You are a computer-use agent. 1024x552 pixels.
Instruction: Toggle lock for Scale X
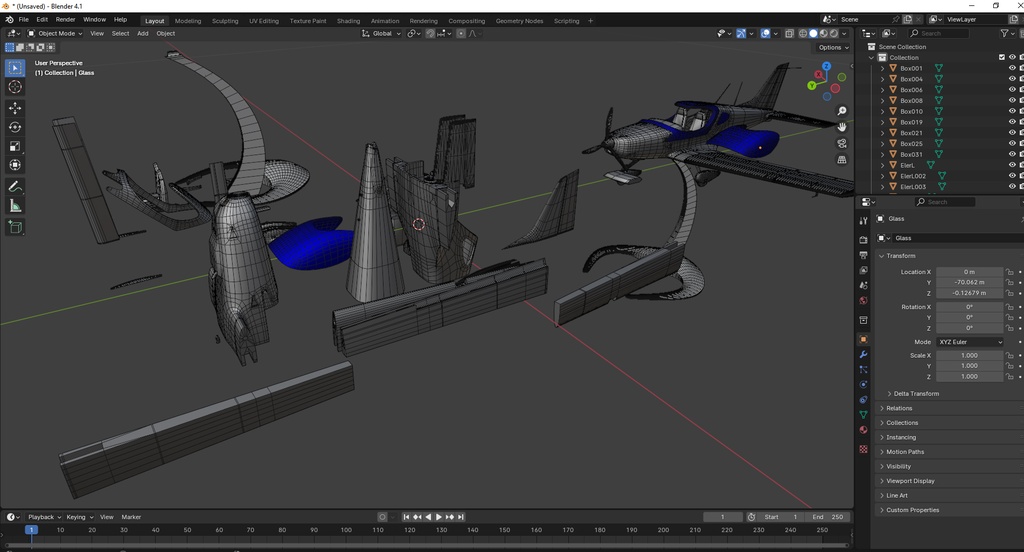click(1010, 355)
